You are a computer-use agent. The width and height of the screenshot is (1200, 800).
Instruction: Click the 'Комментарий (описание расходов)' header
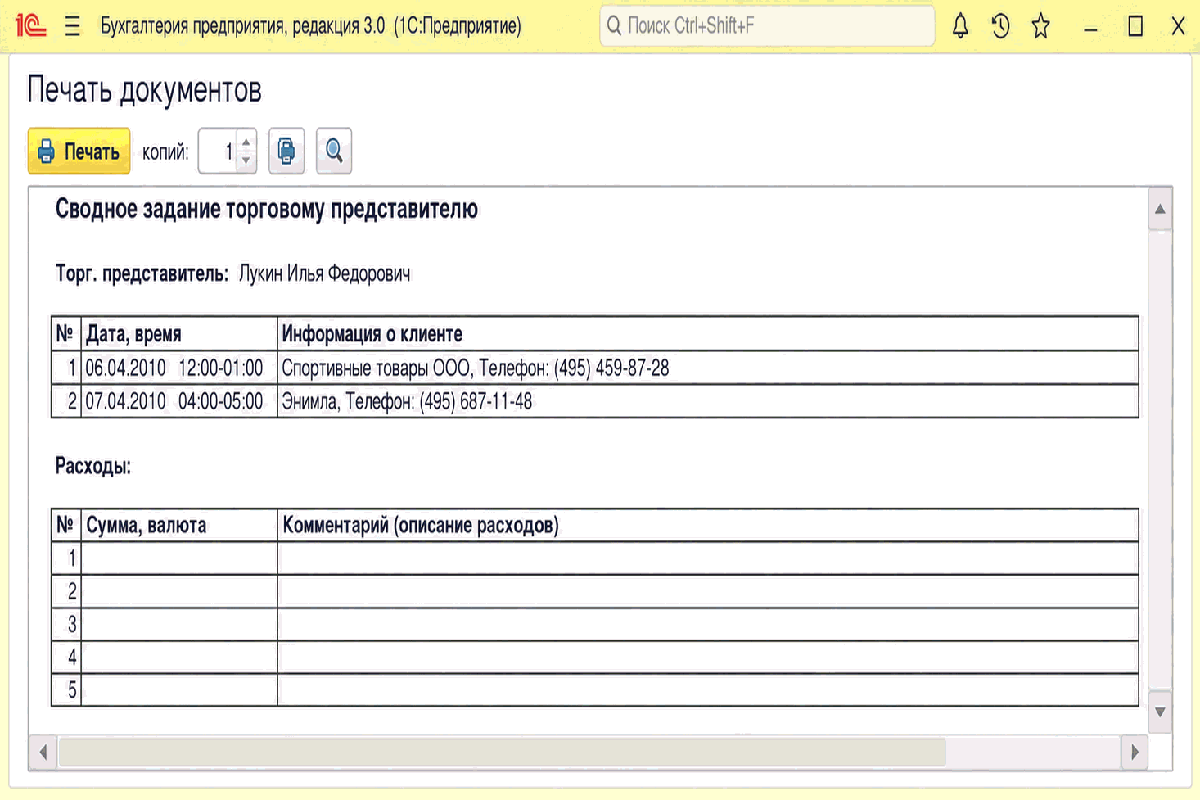(707, 526)
